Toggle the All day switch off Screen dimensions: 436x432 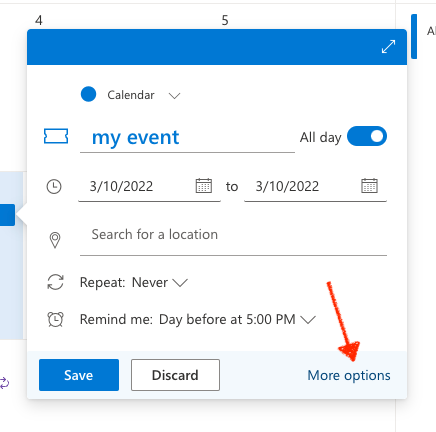click(367, 136)
